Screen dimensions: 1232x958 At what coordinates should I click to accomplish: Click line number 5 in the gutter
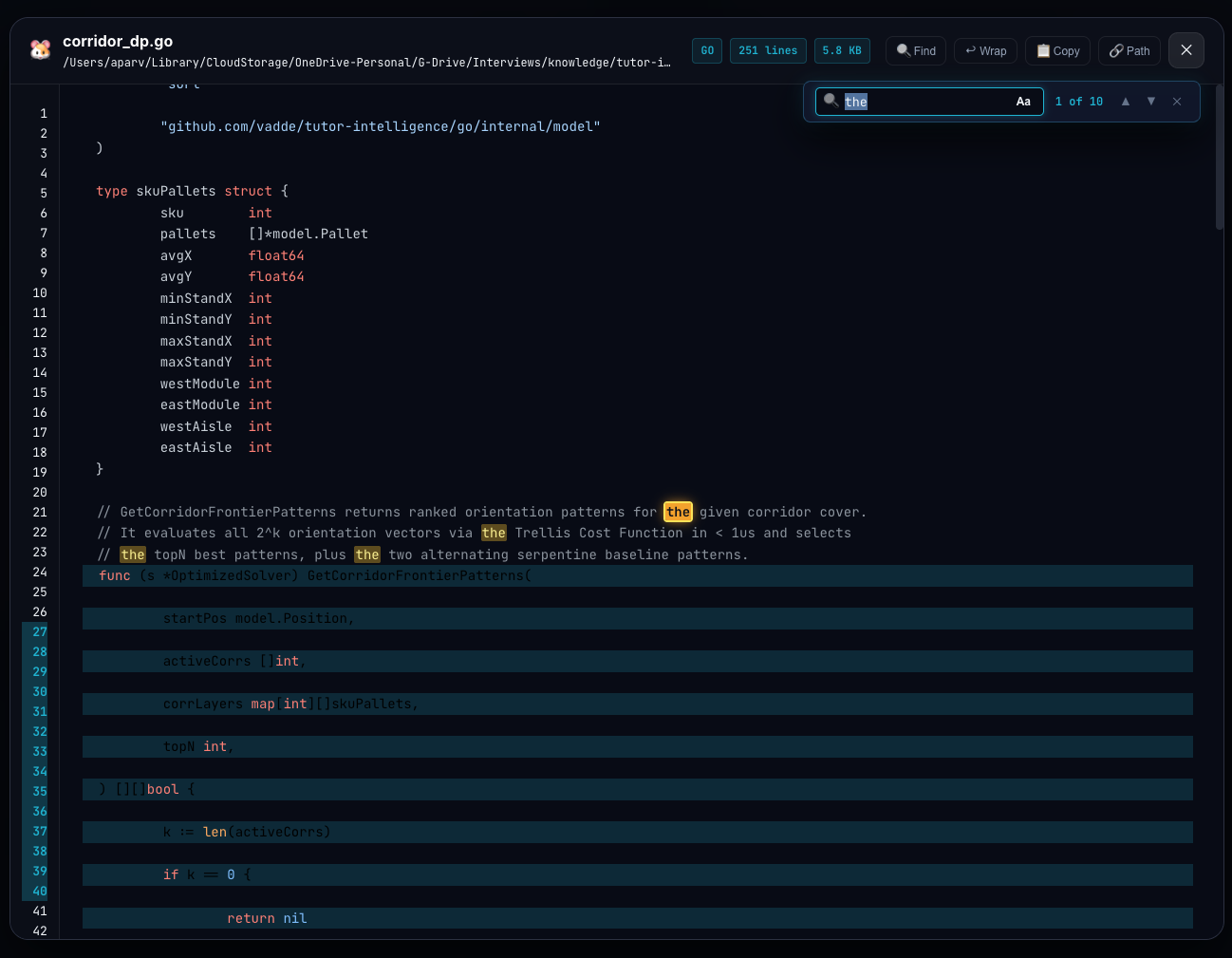coord(44,194)
